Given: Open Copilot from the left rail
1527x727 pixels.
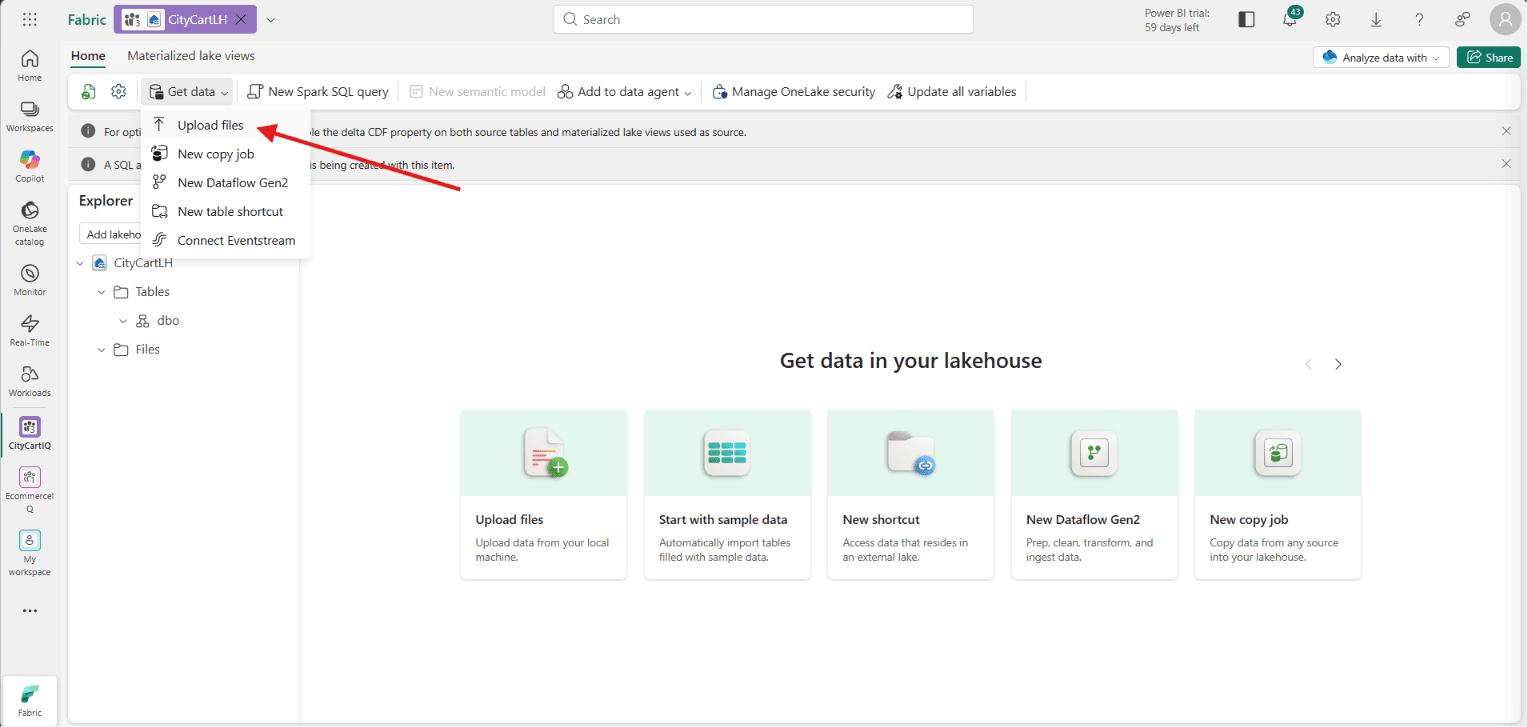Looking at the screenshot, I should (30, 166).
